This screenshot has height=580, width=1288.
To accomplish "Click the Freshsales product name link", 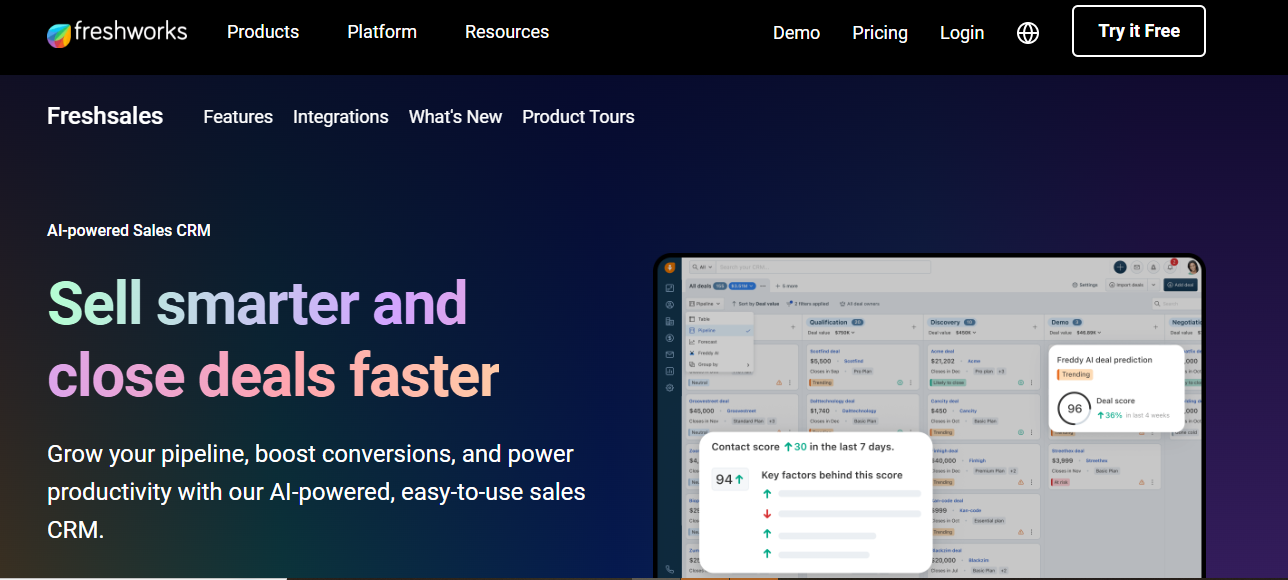I will (105, 116).
